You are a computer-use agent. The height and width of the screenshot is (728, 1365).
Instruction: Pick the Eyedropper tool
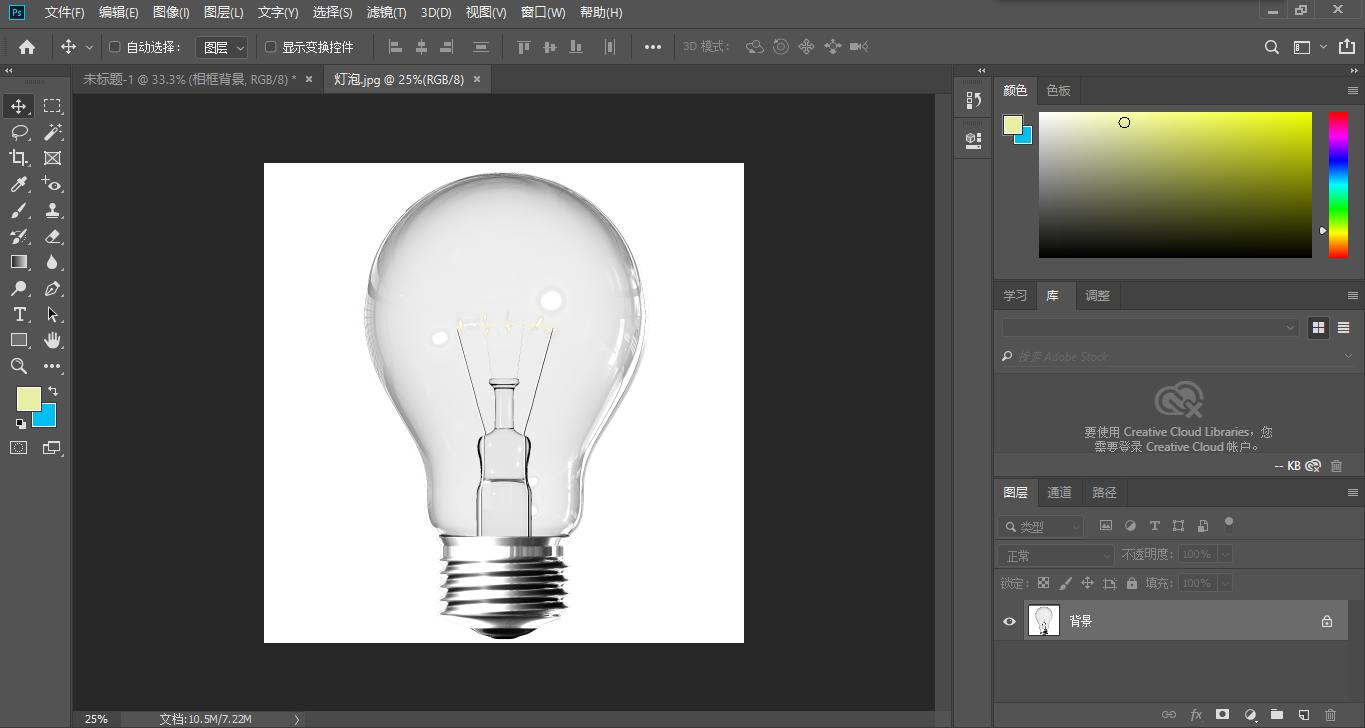coord(19,184)
